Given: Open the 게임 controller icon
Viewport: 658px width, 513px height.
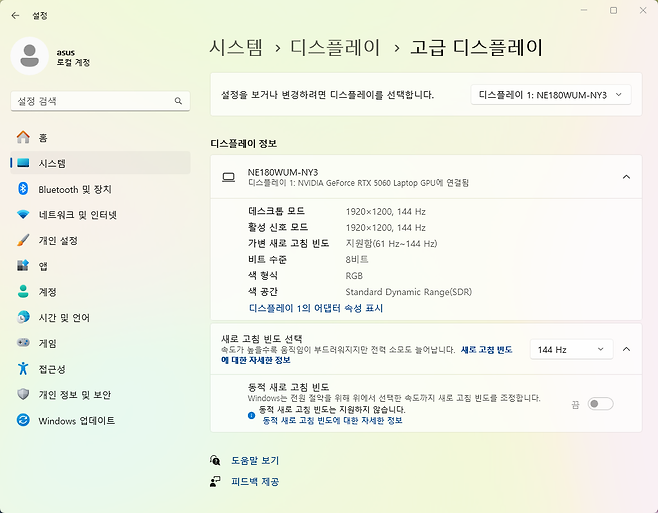Looking at the screenshot, I should [23, 343].
